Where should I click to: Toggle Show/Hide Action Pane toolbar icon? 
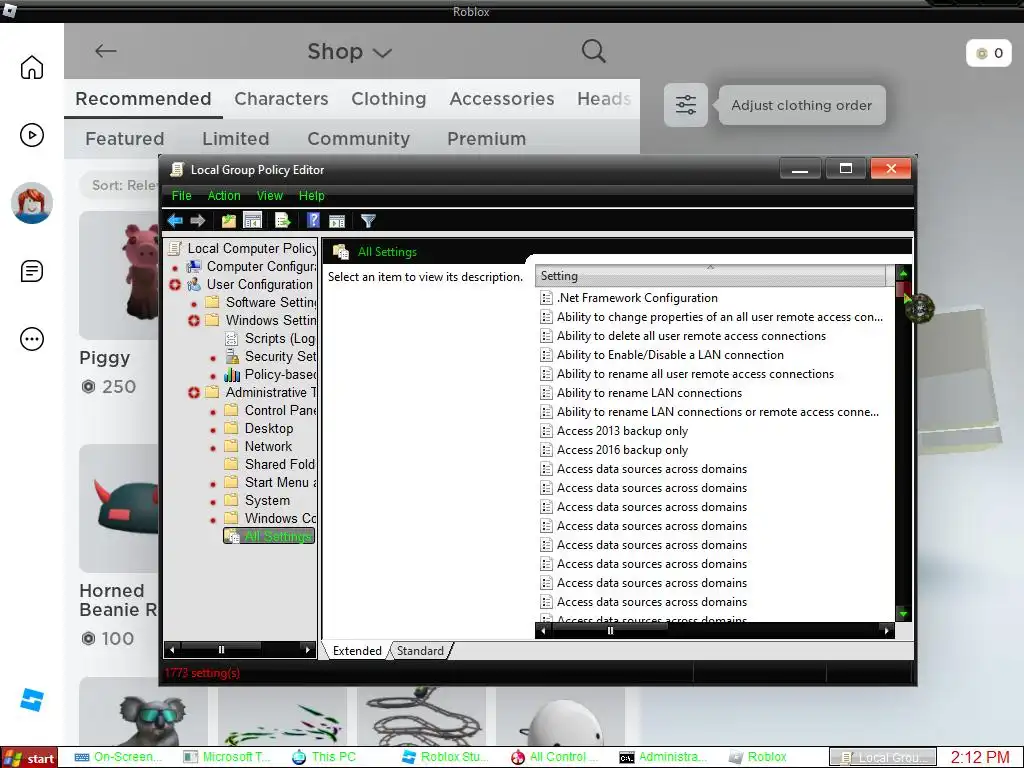pyautogui.click(x=337, y=221)
